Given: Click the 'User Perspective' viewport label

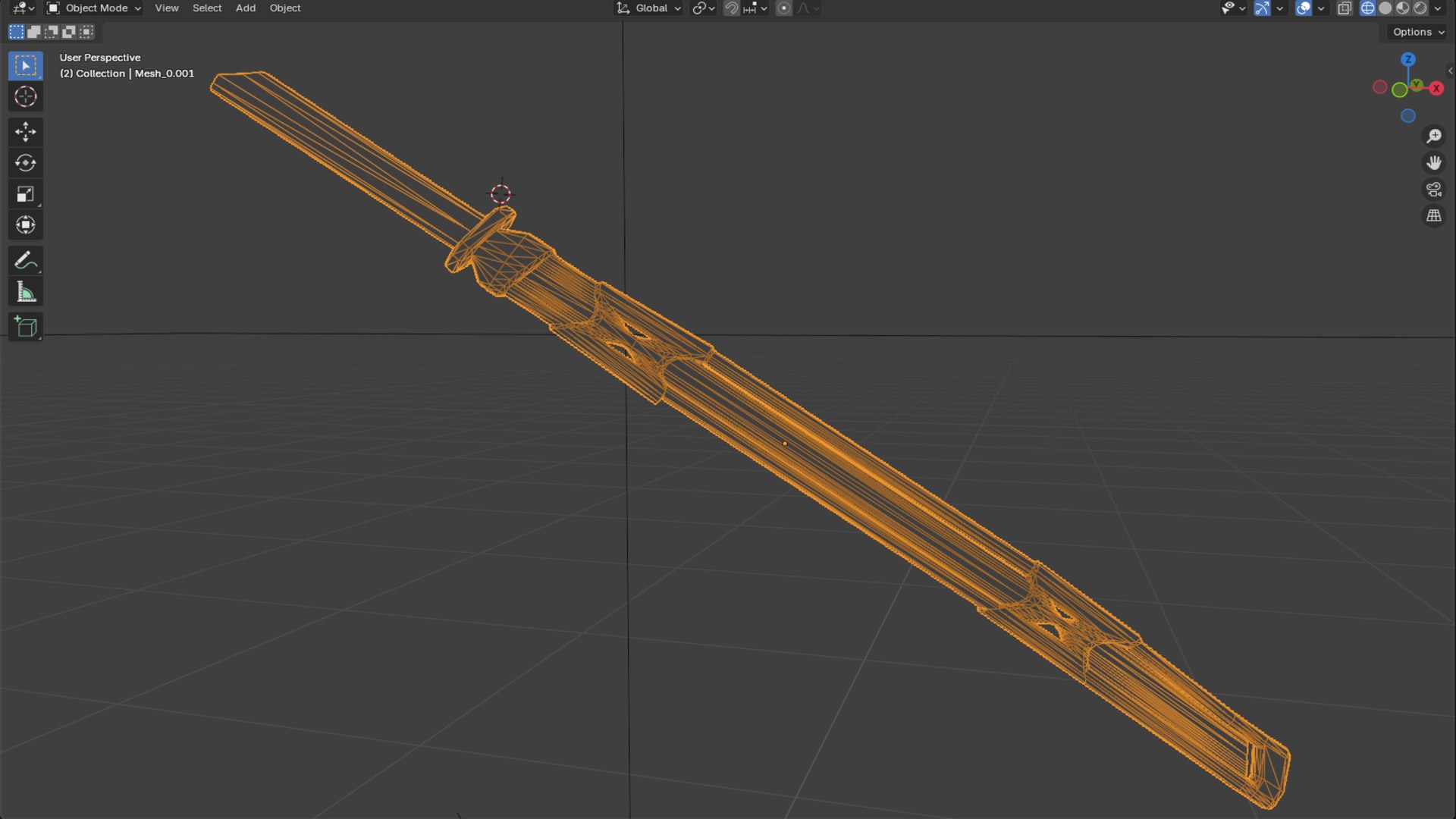Looking at the screenshot, I should (x=100, y=58).
